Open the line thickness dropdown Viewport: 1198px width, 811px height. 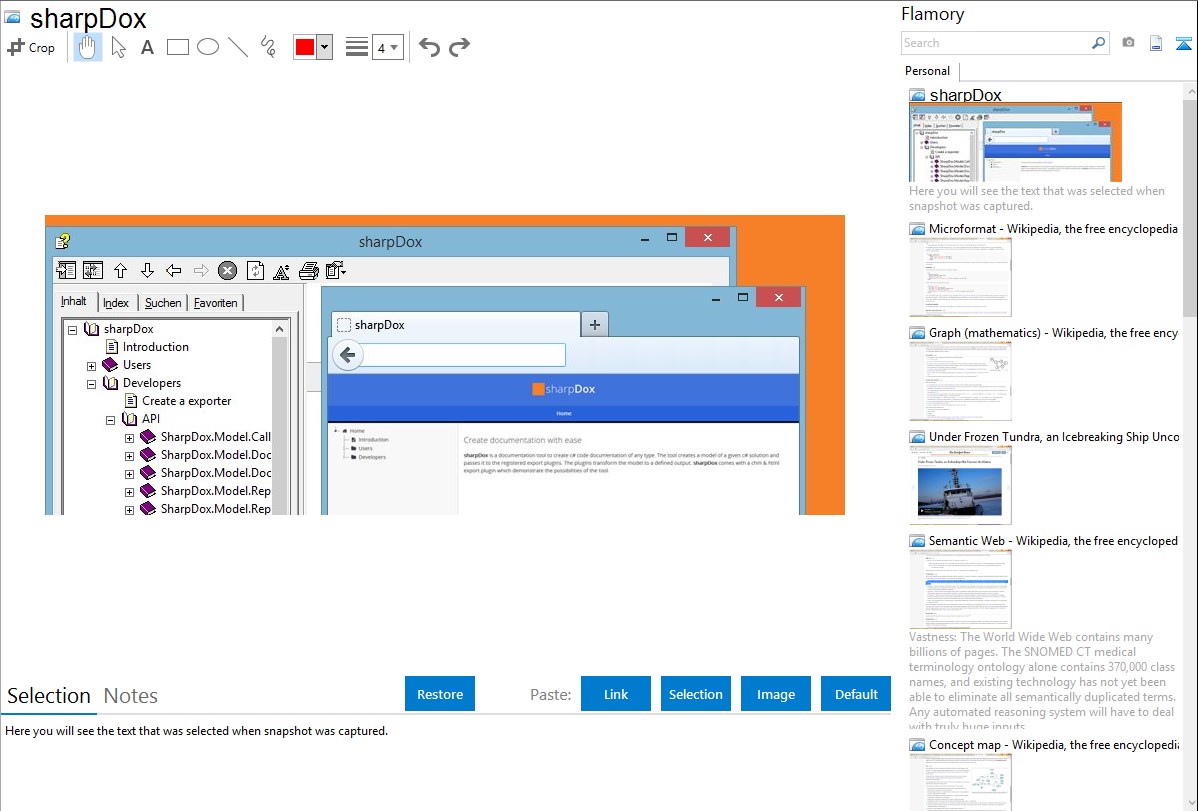[x=387, y=47]
